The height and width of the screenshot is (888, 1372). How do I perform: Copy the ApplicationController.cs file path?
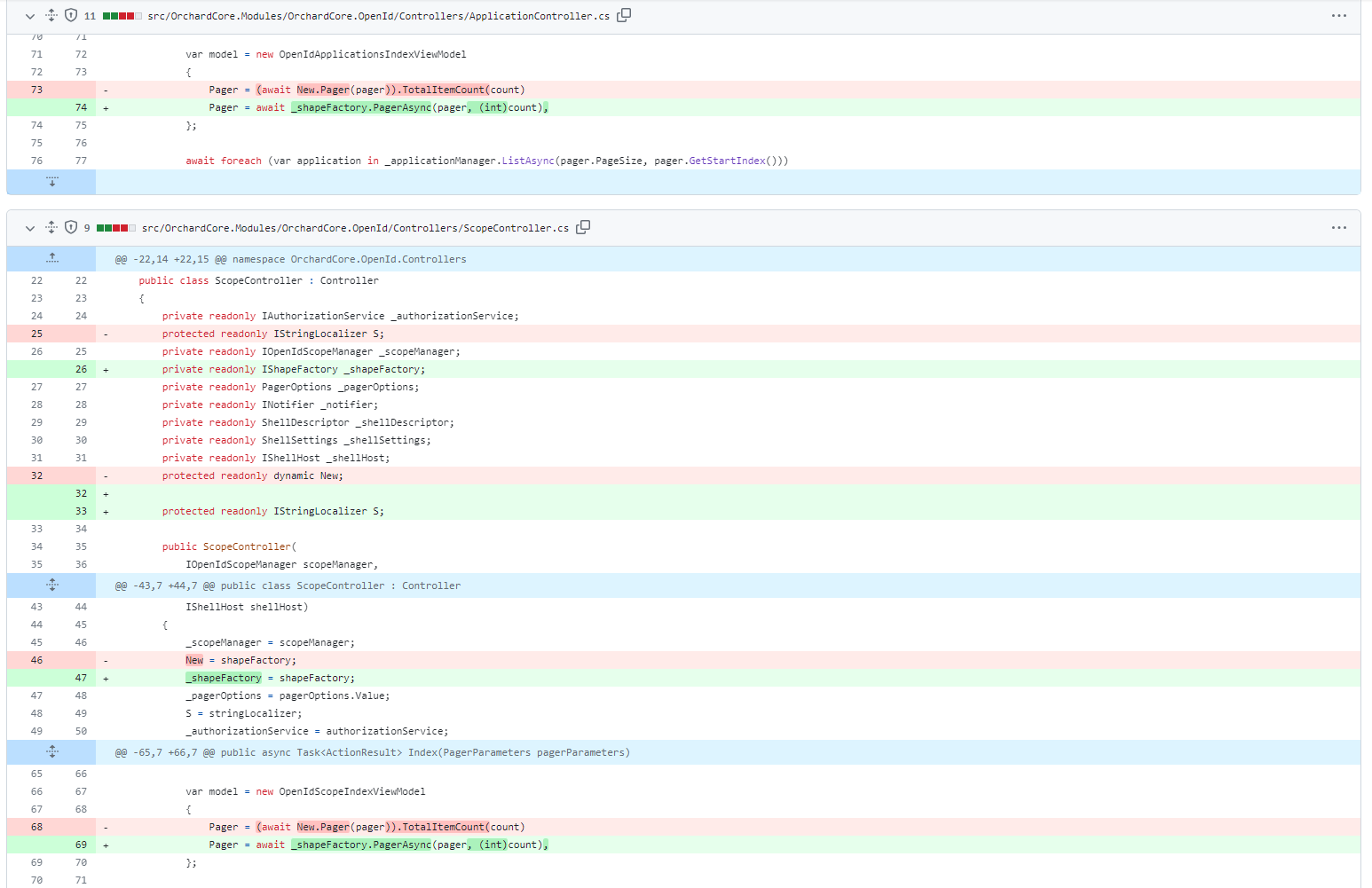point(624,15)
